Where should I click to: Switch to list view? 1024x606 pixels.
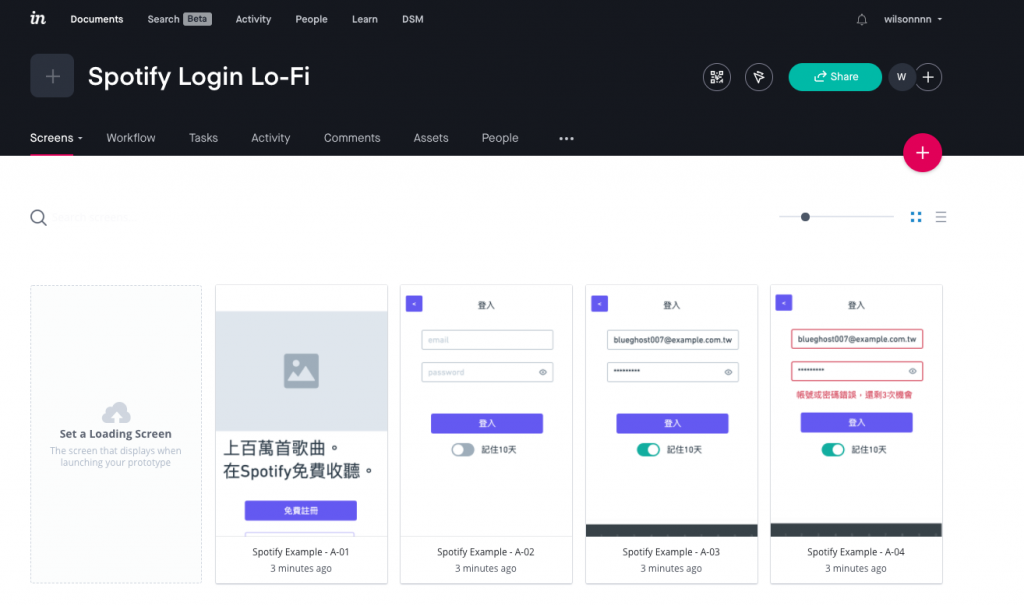coord(940,217)
